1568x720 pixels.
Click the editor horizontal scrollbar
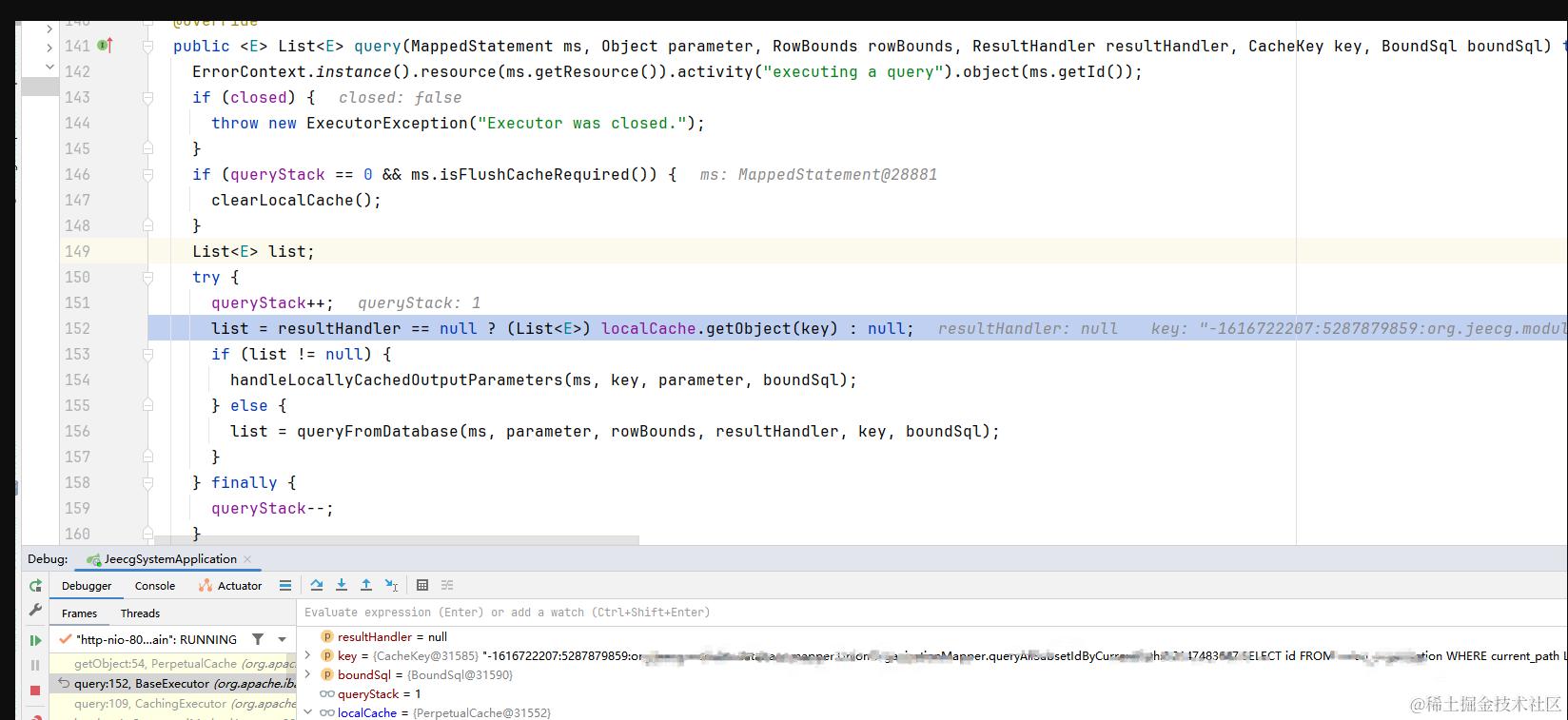398,539
